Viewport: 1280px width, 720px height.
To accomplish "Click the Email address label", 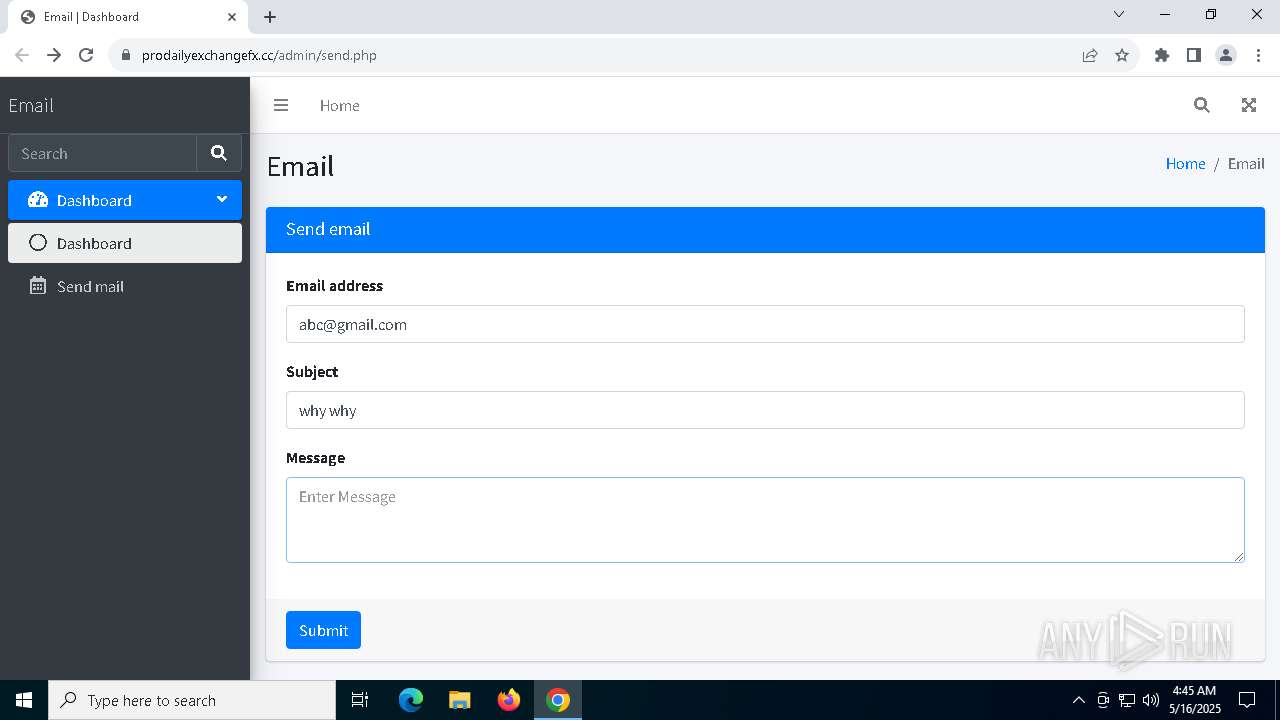I will point(334,285).
